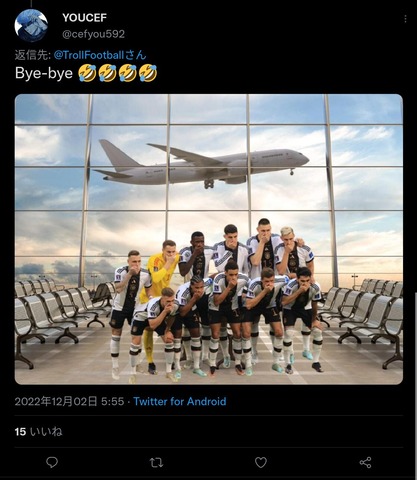Screen dimensions: 417x480
Task: Open the share icon menu
Action: pyautogui.click(x=365, y=462)
